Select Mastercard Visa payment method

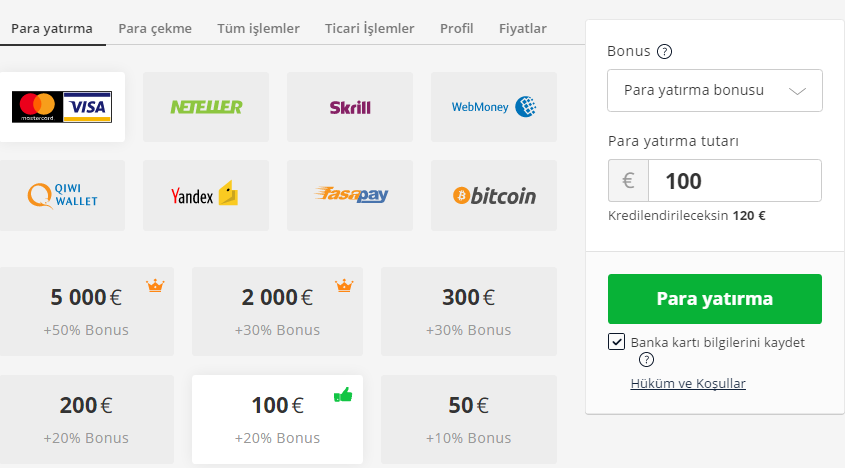point(62,106)
